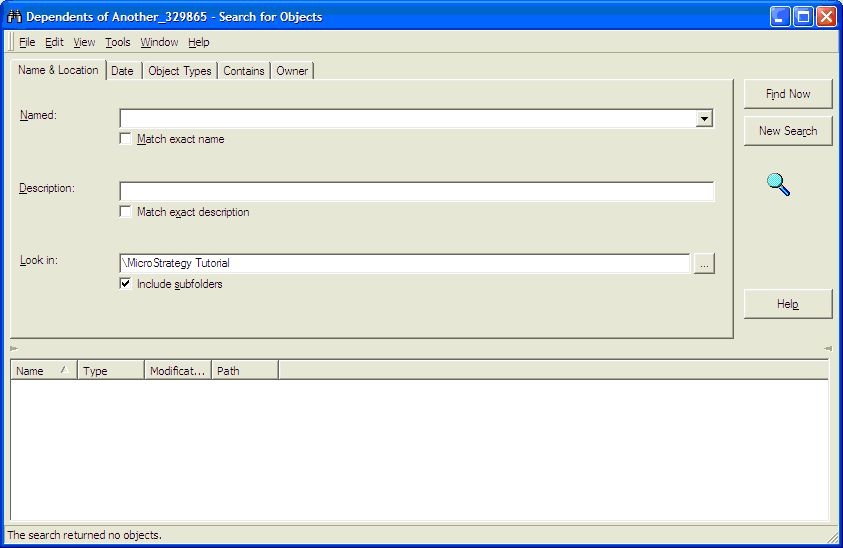Open the Tools menu
The width and height of the screenshot is (843, 548).
[x=118, y=42]
